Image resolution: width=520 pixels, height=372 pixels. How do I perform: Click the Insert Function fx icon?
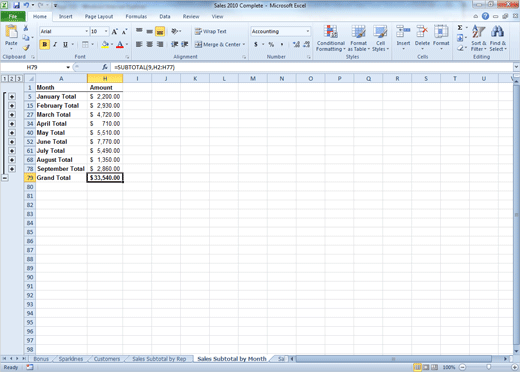click(105, 67)
